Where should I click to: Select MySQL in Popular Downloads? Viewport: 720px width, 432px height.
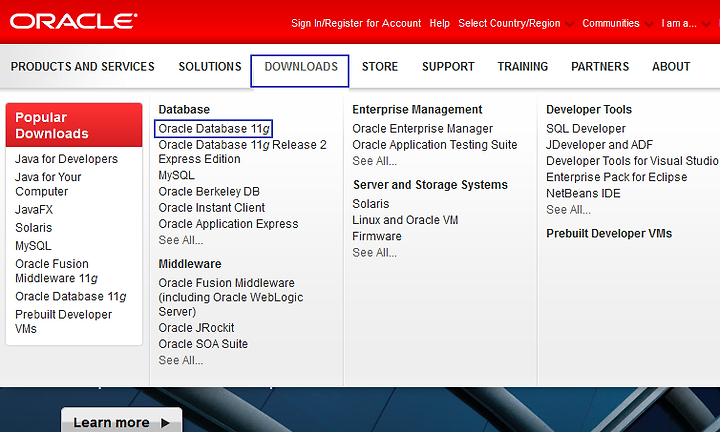[33, 246]
